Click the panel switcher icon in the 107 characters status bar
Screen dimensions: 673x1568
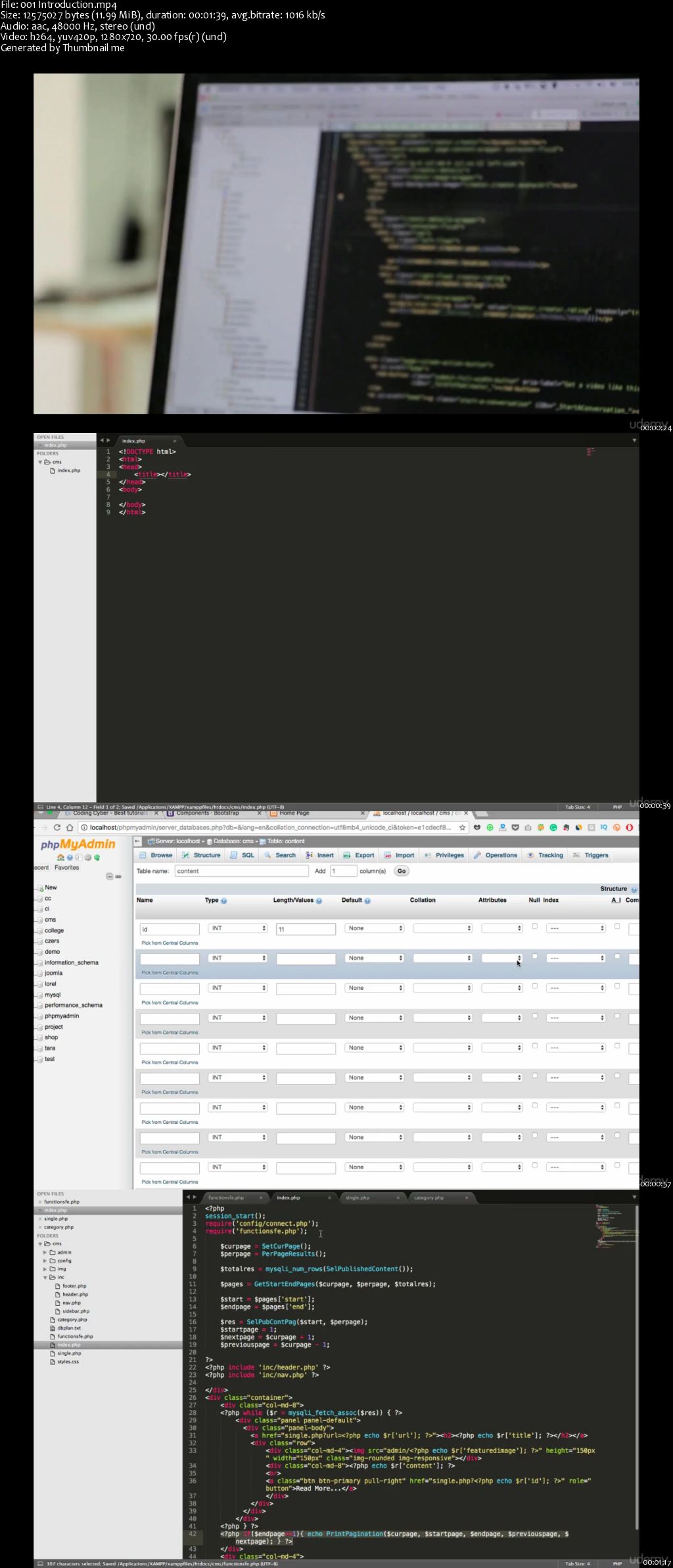40,1563
